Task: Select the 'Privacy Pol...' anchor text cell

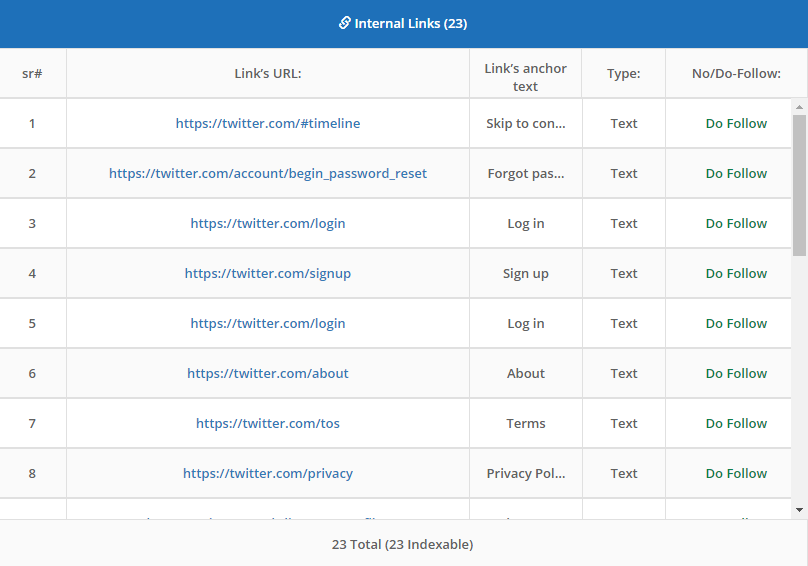Action: click(526, 473)
